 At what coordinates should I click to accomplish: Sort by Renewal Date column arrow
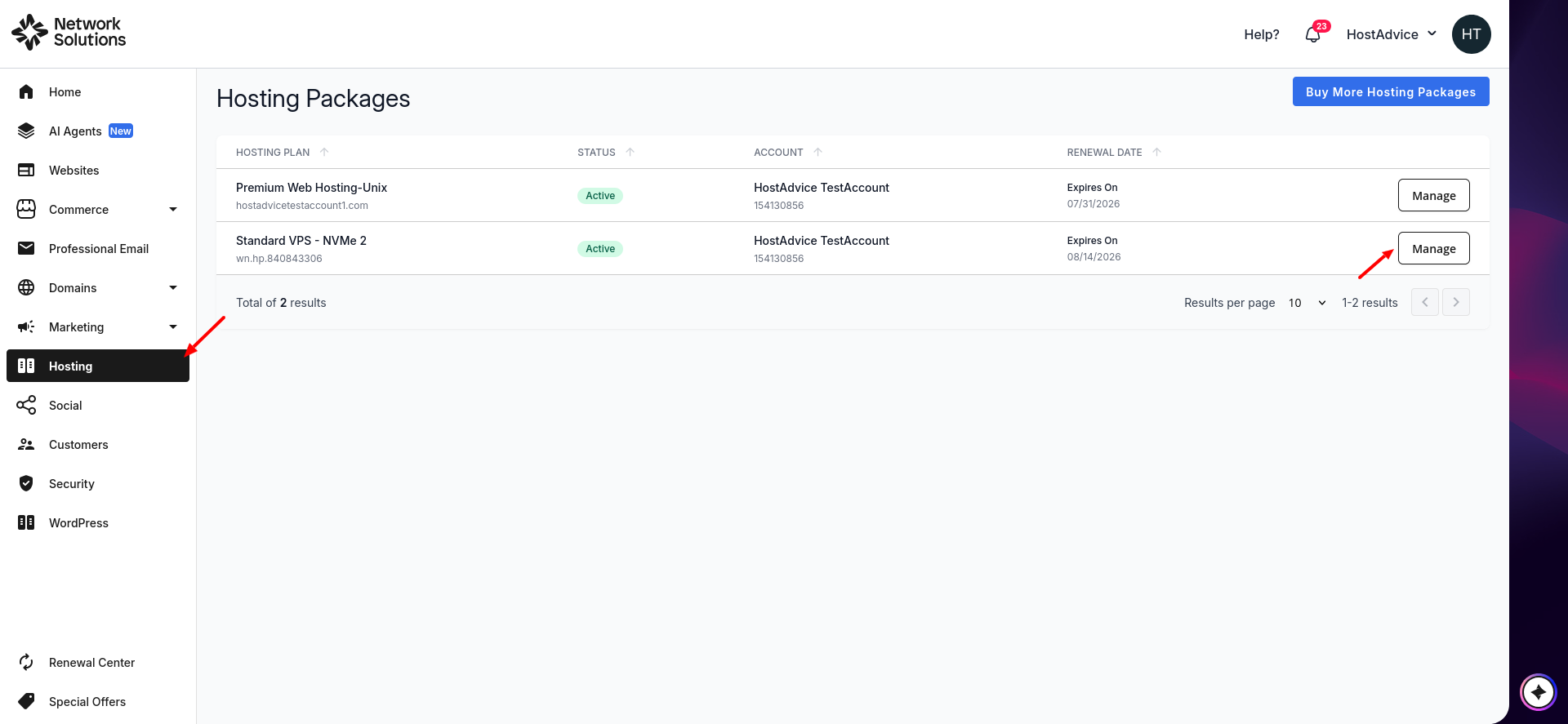click(1156, 152)
